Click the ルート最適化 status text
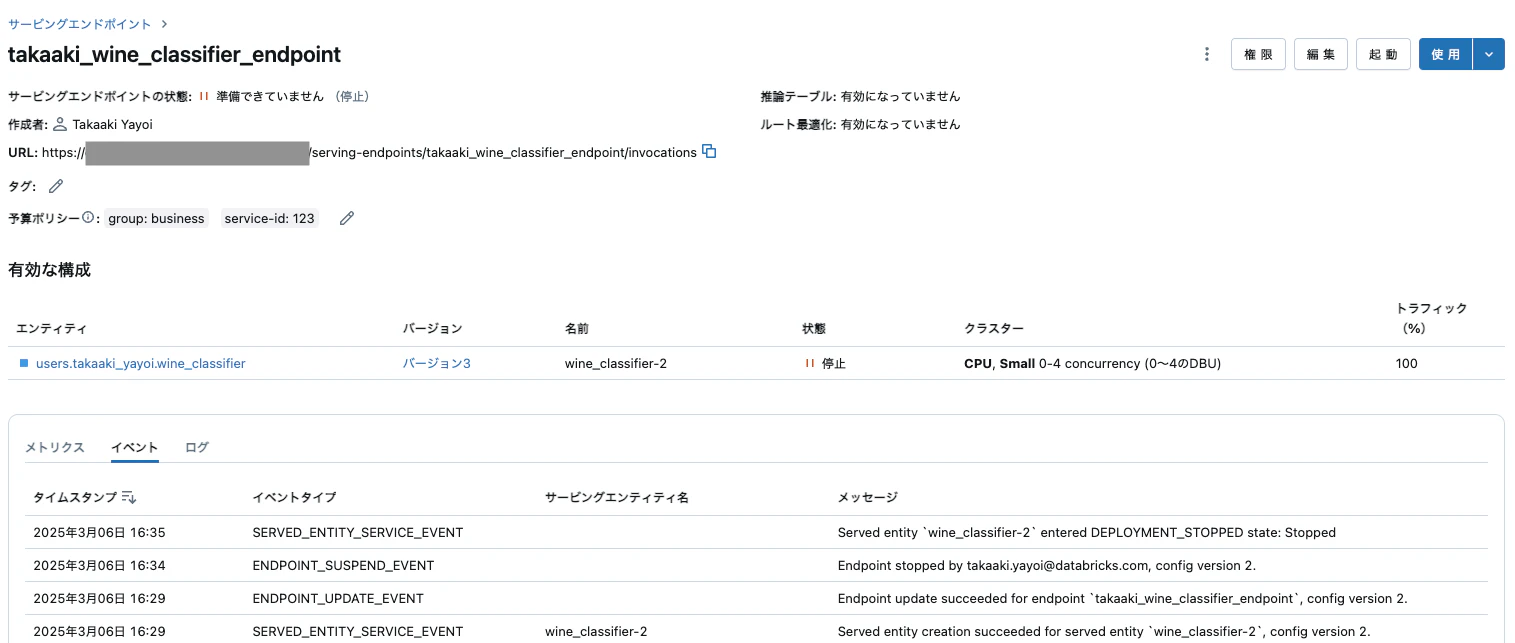The height and width of the screenshot is (643, 1515). (860, 124)
